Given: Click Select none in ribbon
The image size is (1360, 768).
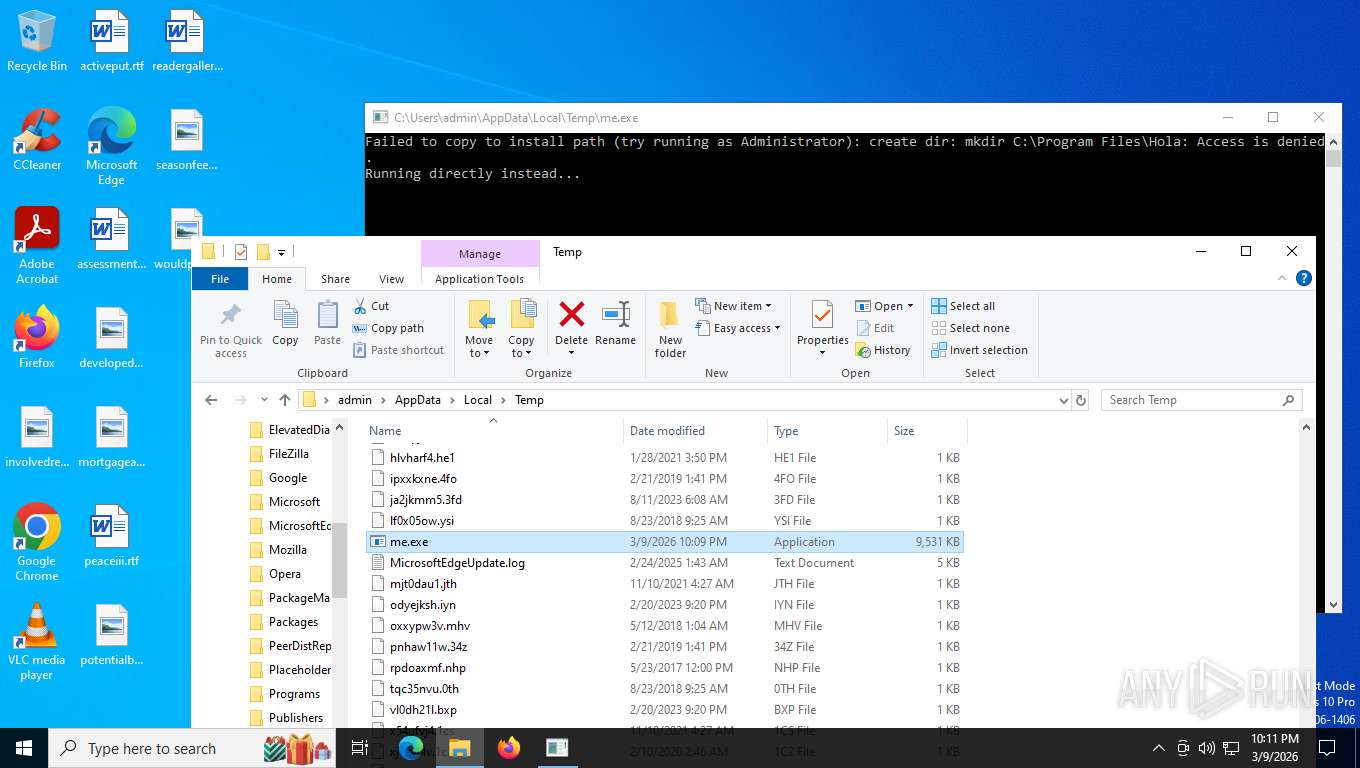Looking at the screenshot, I should (970, 328).
